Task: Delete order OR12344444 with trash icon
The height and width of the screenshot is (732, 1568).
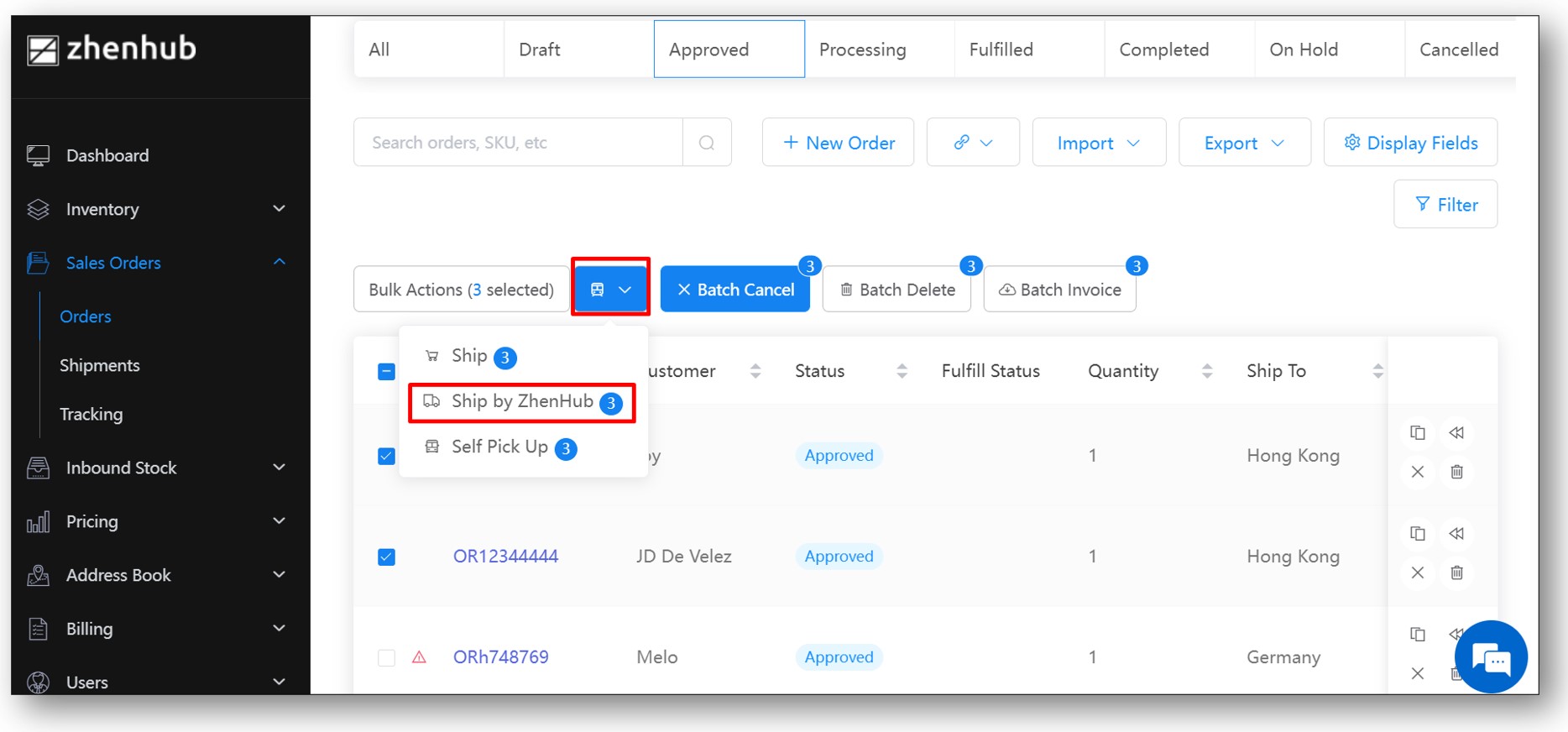Action: [x=1456, y=573]
